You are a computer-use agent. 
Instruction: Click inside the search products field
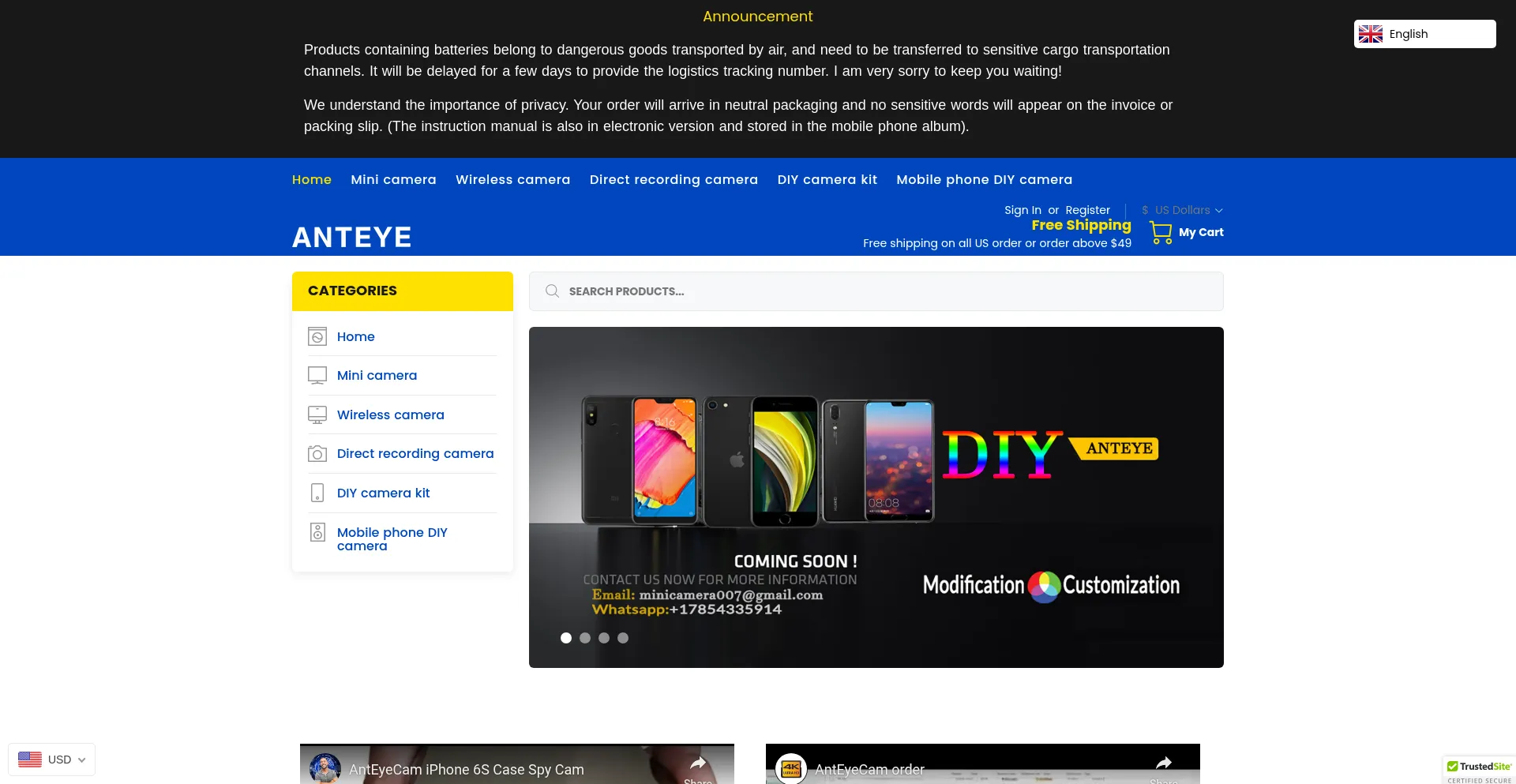coord(790,291)
